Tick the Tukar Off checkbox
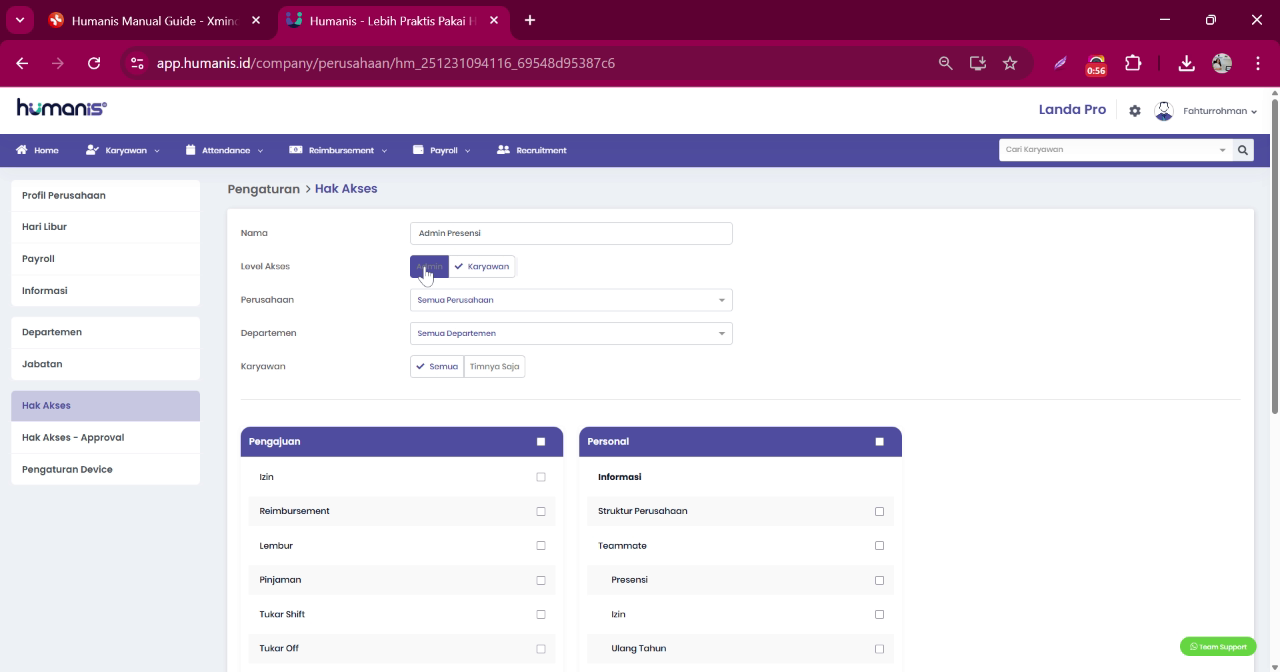This screenshot has width=1280, height=672. [541, 649]
